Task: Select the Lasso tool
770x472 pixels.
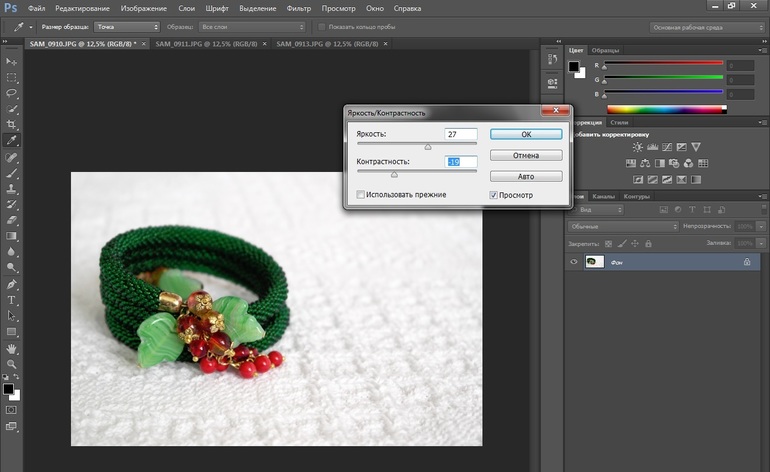Action: coord(12,93)
